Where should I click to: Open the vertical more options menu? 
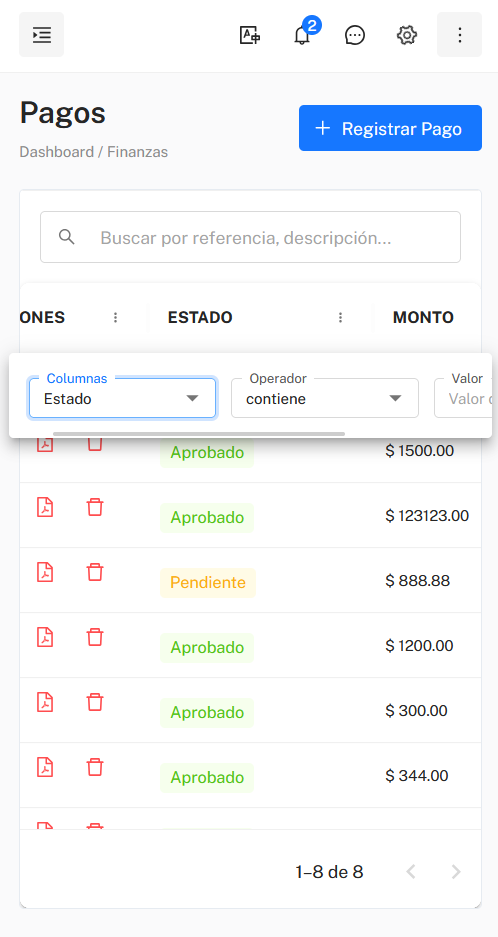(x=459, y=35)
